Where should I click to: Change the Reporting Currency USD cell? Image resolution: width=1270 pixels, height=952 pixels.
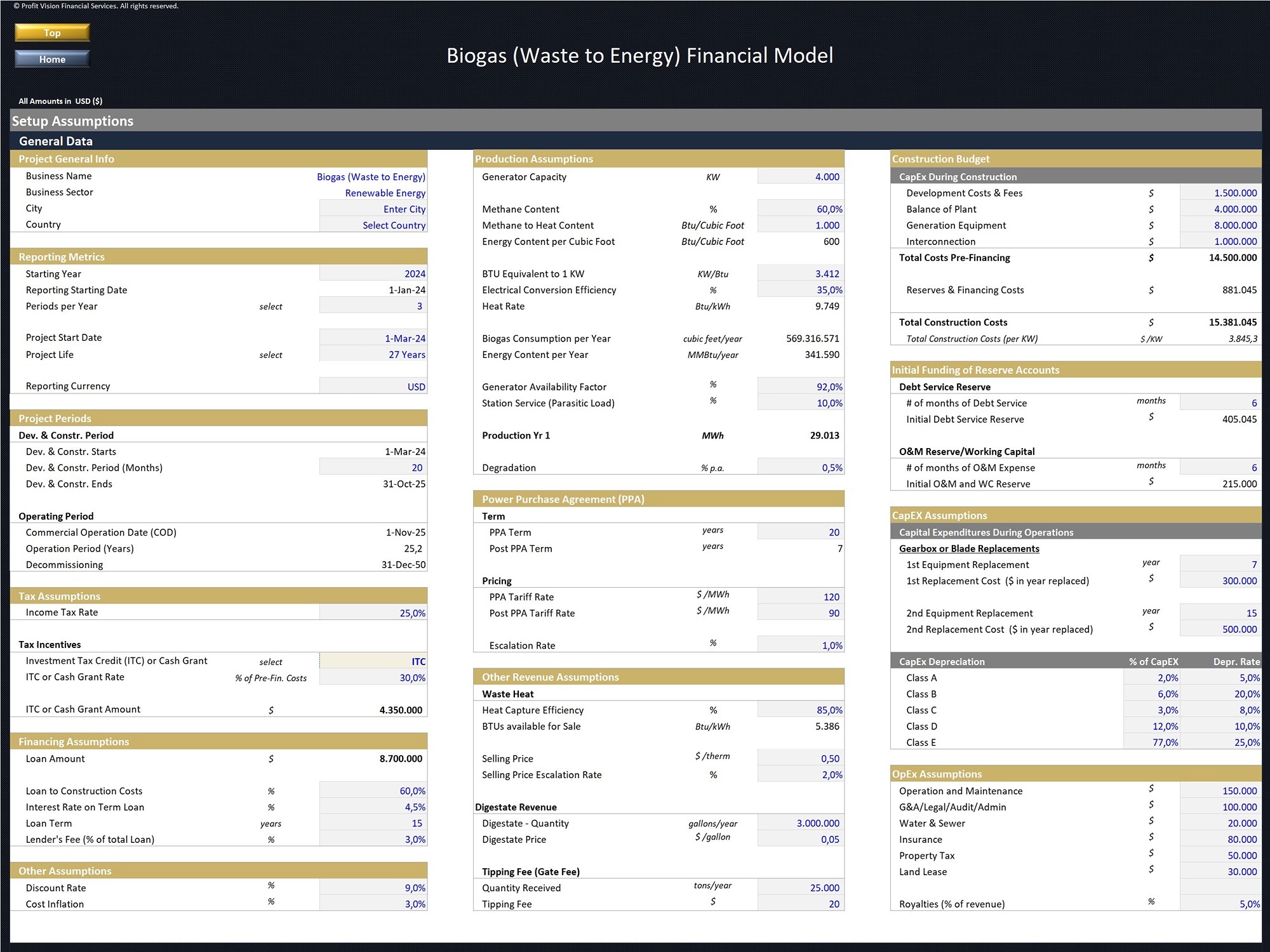(373, 387)
